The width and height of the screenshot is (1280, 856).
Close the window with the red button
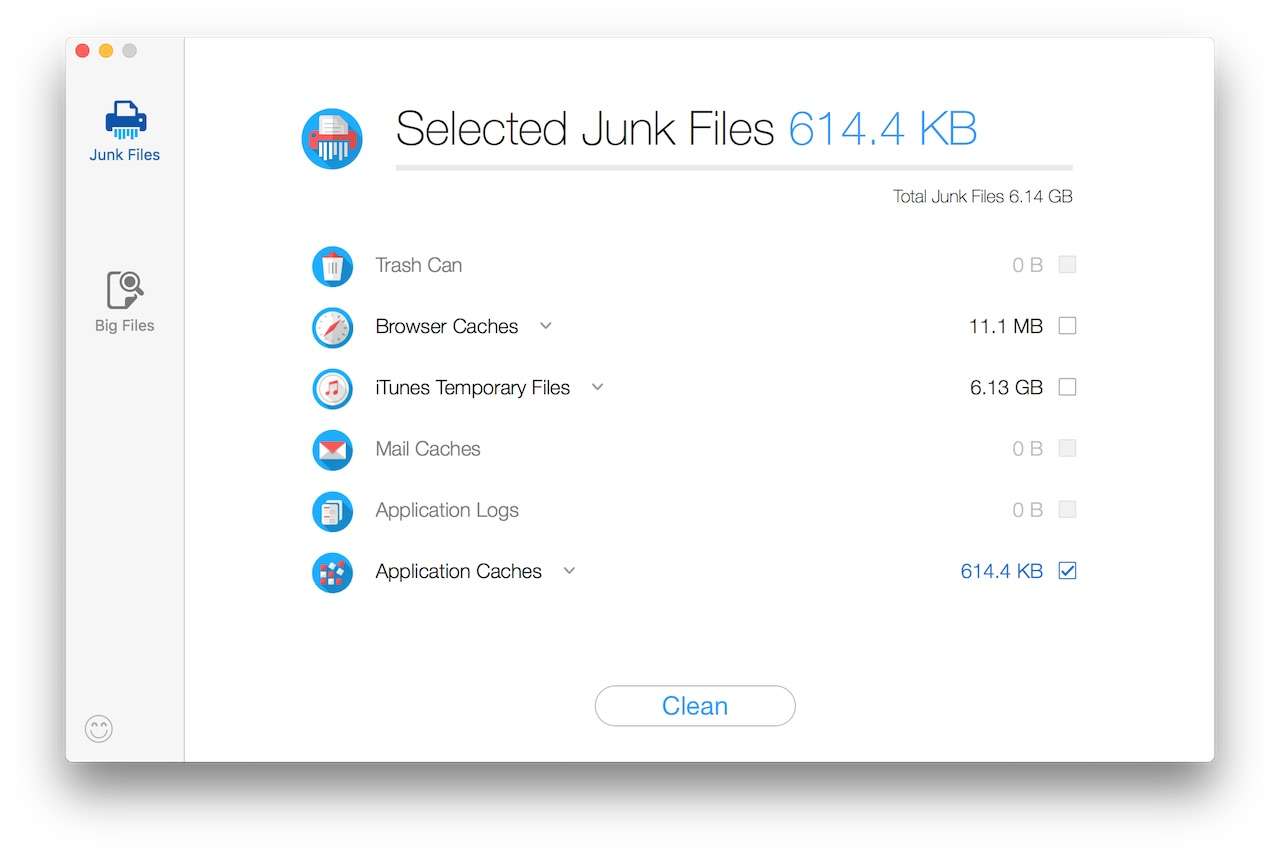tap(83, 51)
